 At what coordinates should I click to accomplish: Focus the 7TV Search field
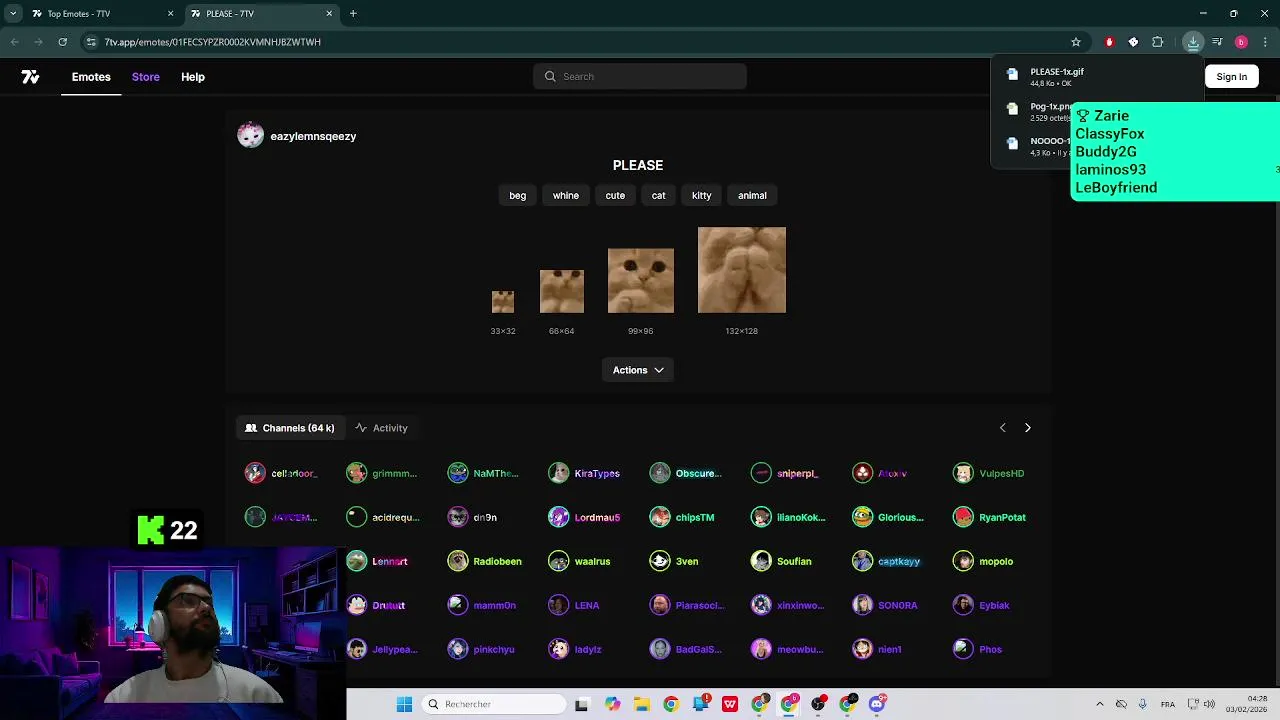pos(640,77)
